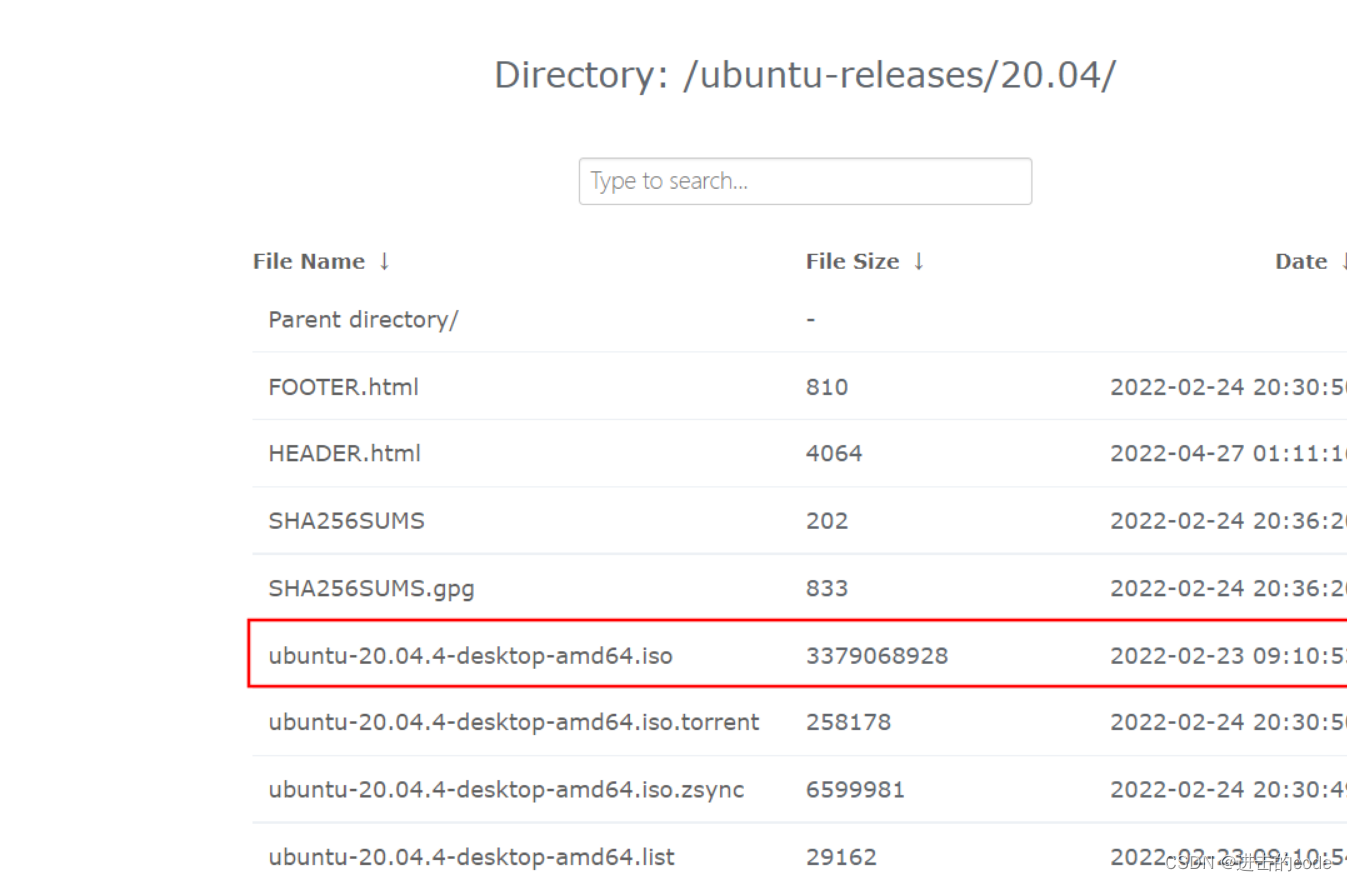This screenshot has width=1347, height=881.
Task: Select the file size 258178
Action: click(848, 722)
